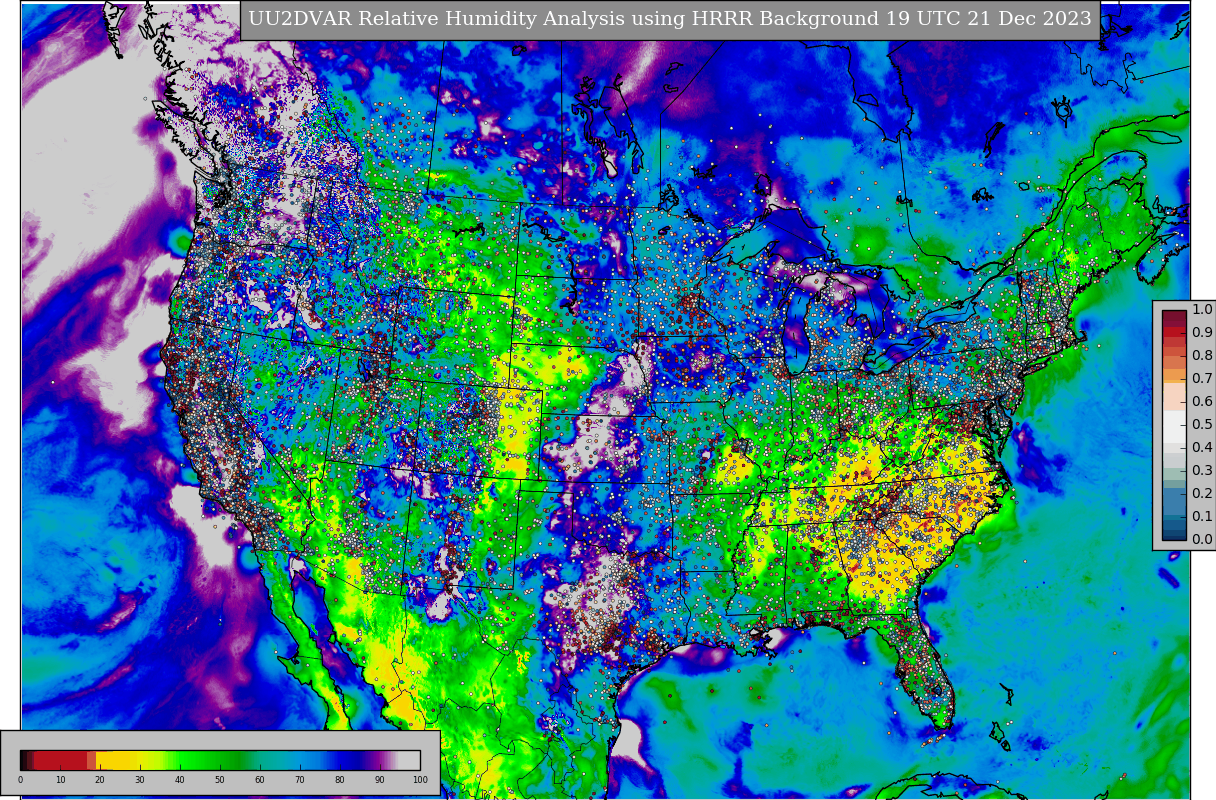Click the 80 tick label on humidity colorbar
Screen dimensions: 1216x800
click(340, 780)
